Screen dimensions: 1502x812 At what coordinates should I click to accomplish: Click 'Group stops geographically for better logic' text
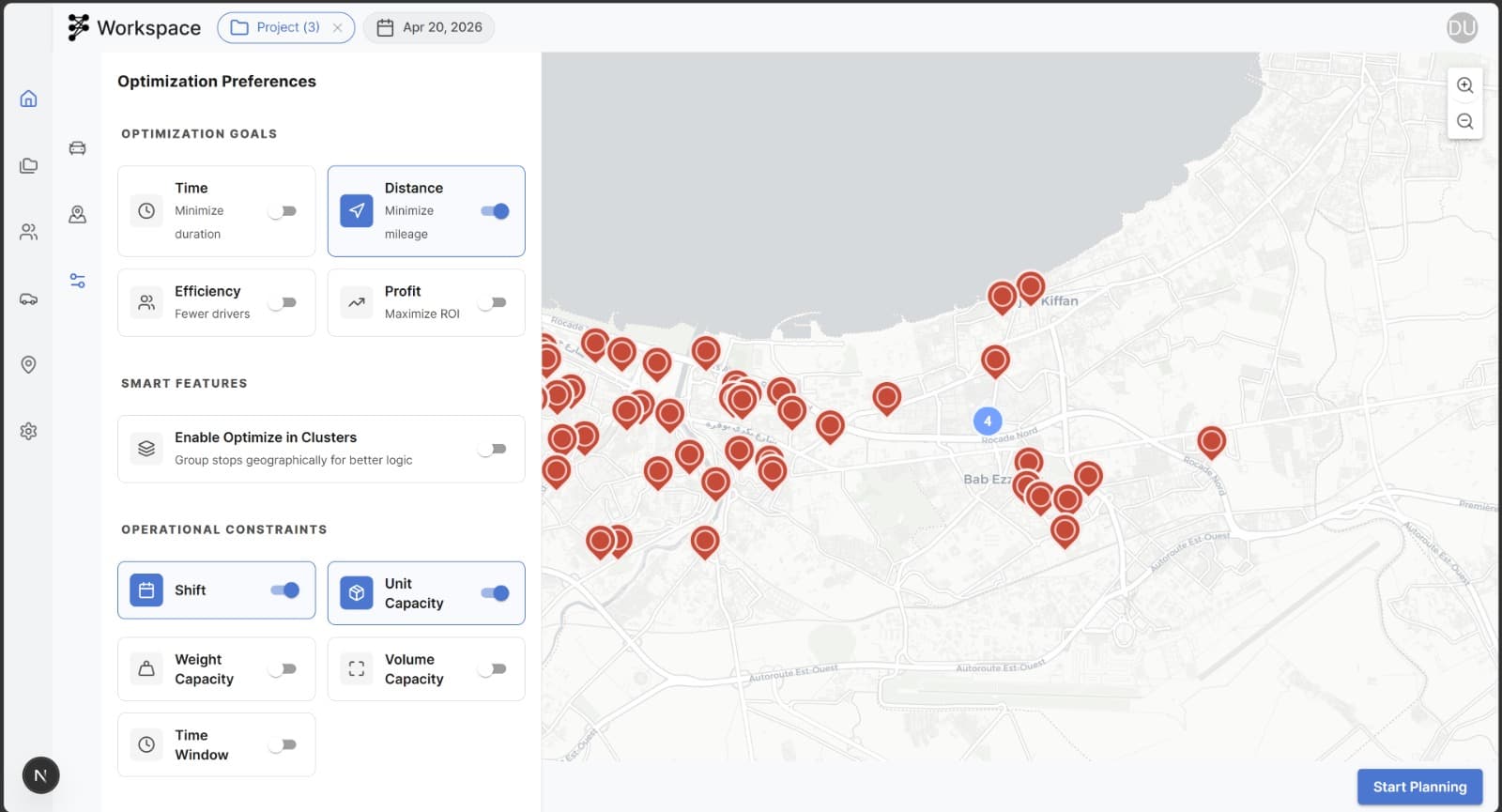click(x=293, y=460)
